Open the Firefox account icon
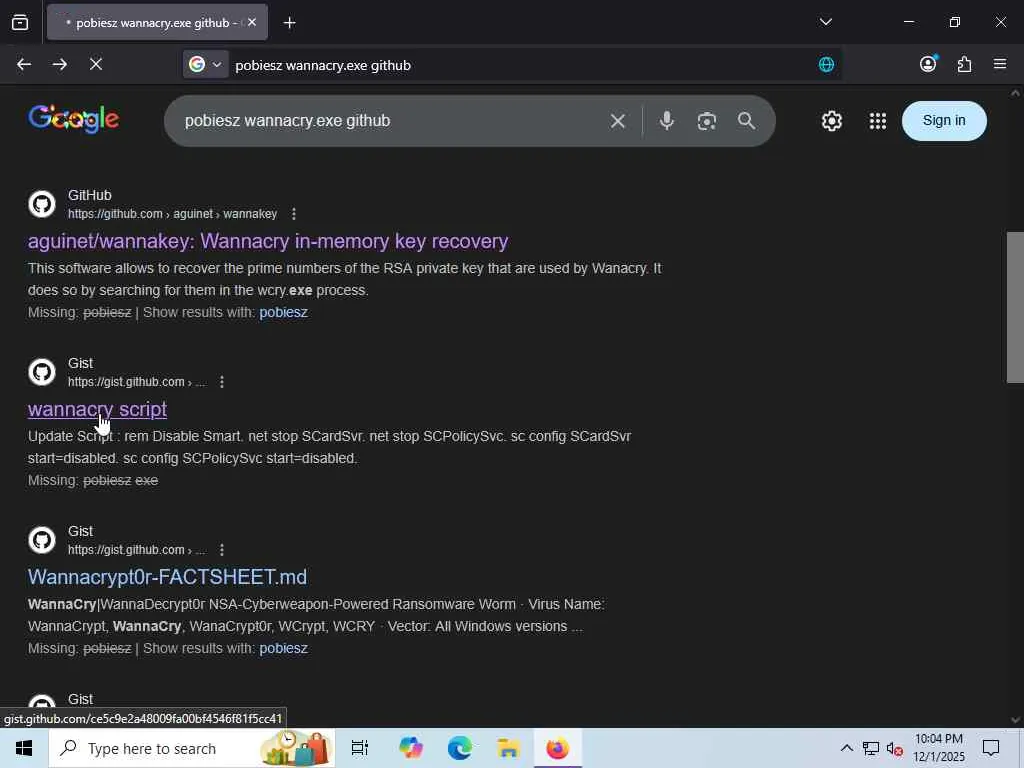Screen dimensions: 1024x768 point(928,63)
